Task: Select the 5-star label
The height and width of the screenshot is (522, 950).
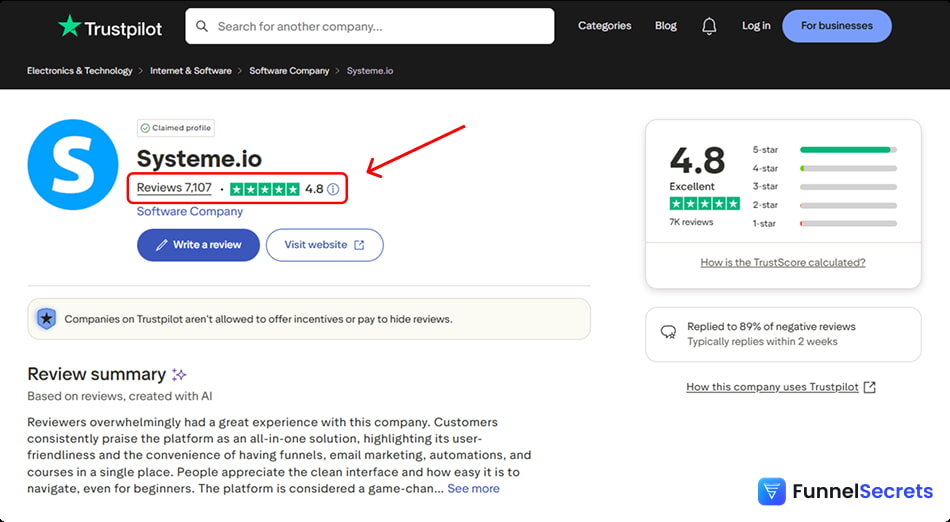Action: (765, 150)
